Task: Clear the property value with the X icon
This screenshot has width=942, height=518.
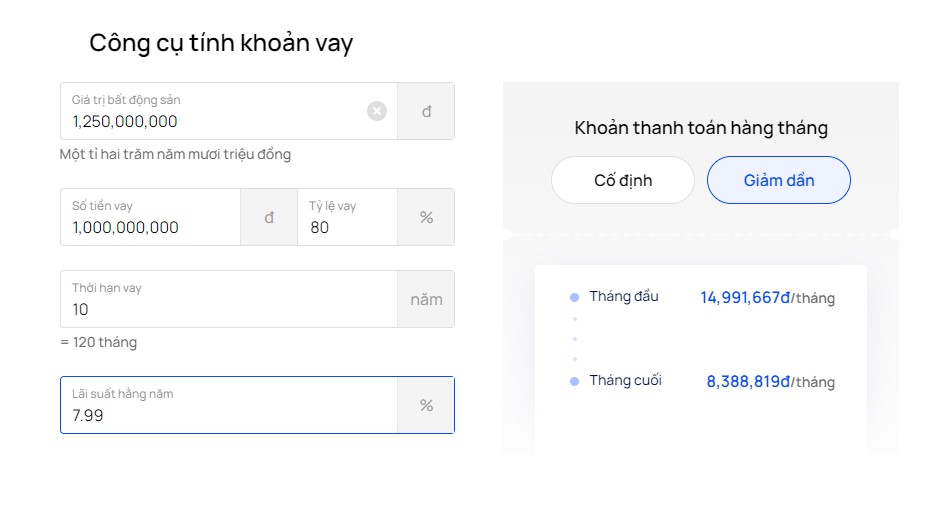Action: [377, 111]
